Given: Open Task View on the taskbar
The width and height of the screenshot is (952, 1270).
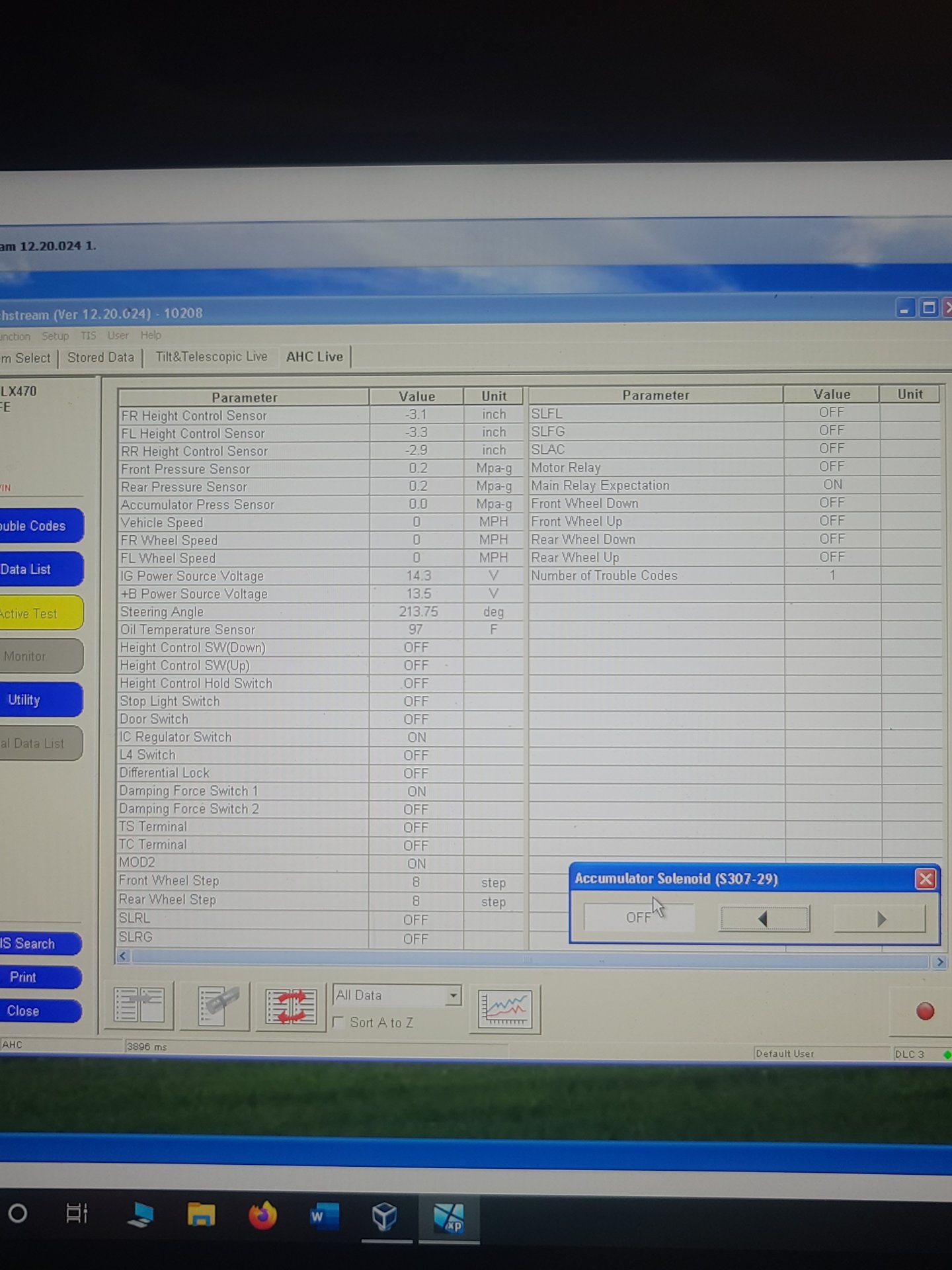Looking at the screenshot, I should (x=77, y=1214).
